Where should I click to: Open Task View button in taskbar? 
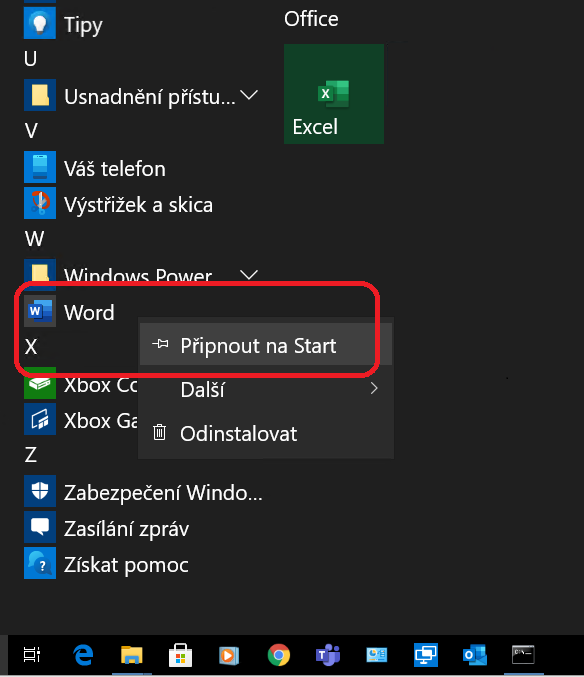[32, 655]
